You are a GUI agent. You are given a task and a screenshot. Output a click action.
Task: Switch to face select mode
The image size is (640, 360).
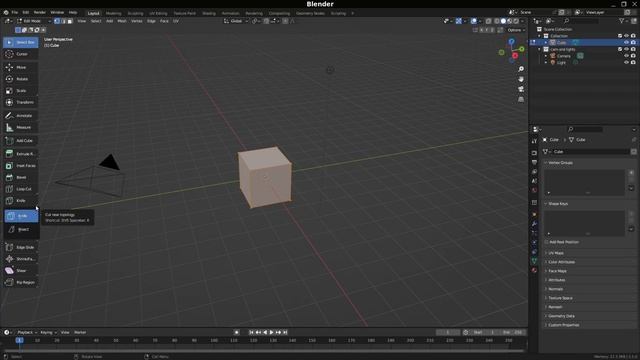click(x=70, y=21)
